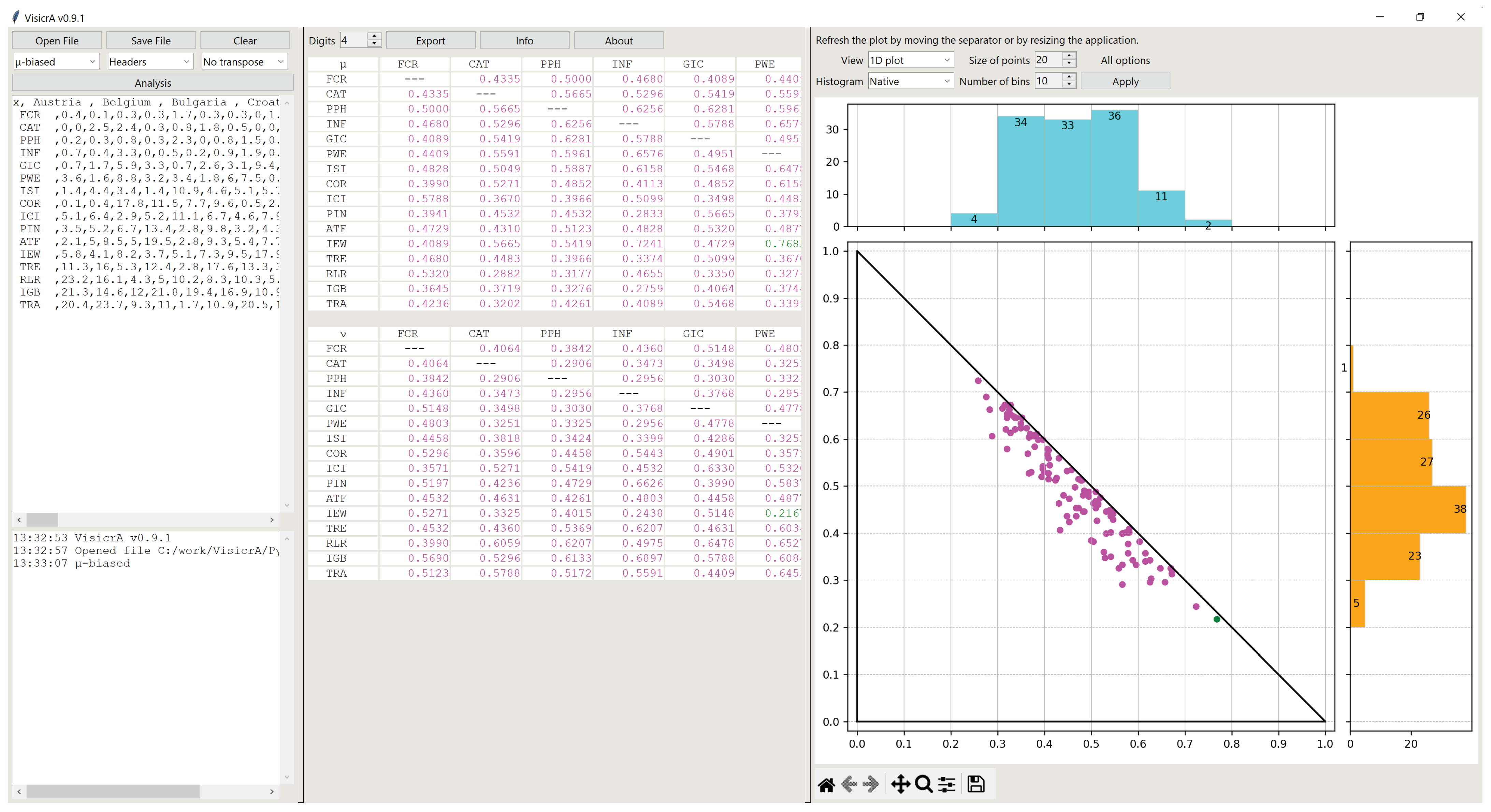
Task: Open the Histogram Native combo box
Action: pyautogui.click(x=910, y=82)
